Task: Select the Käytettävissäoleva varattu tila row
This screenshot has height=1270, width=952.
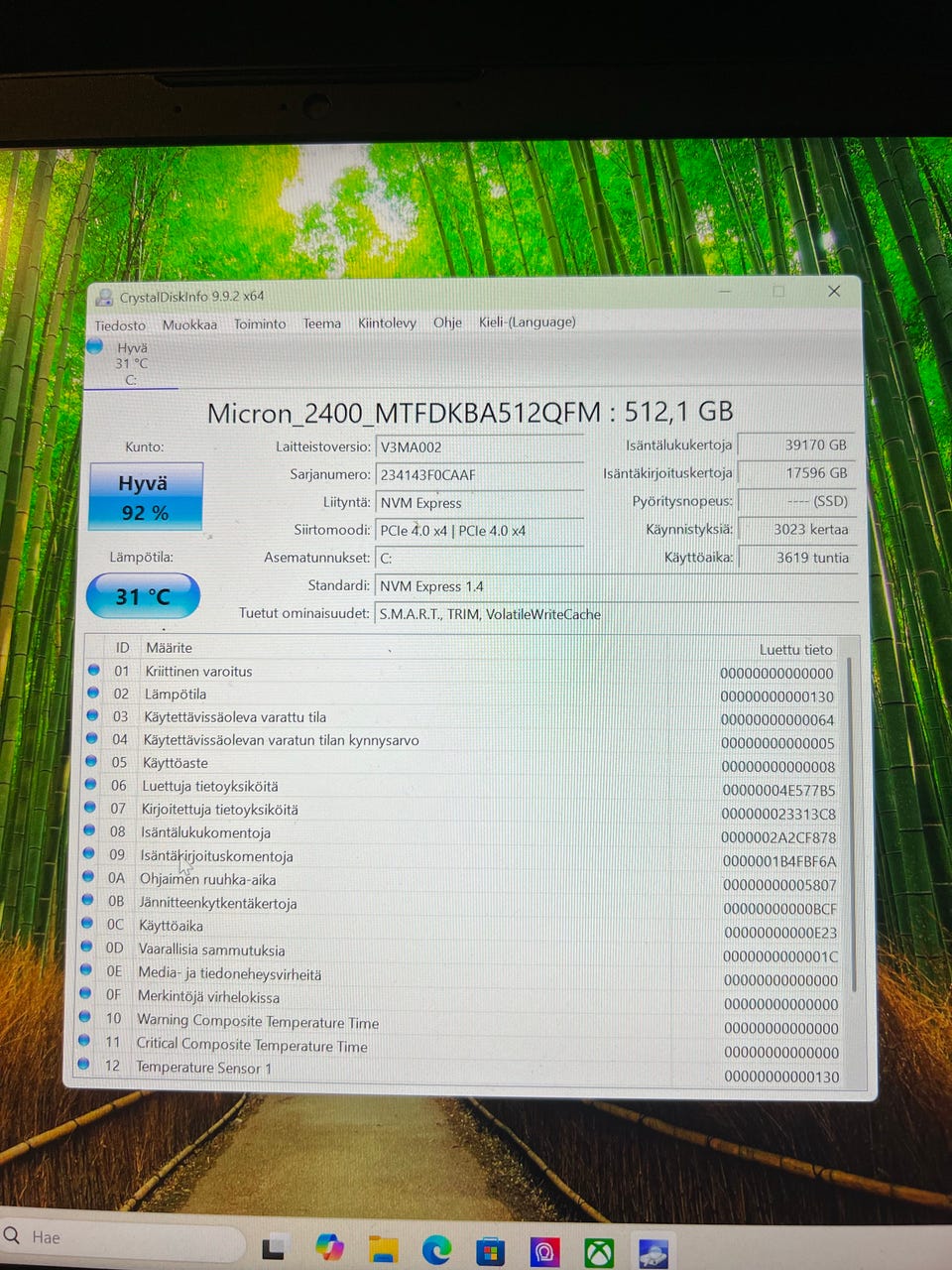Action: pos(463,717)
